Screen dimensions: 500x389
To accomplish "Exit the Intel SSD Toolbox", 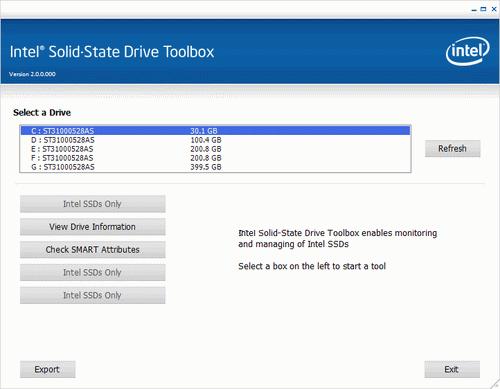I will tap(452, 369).
